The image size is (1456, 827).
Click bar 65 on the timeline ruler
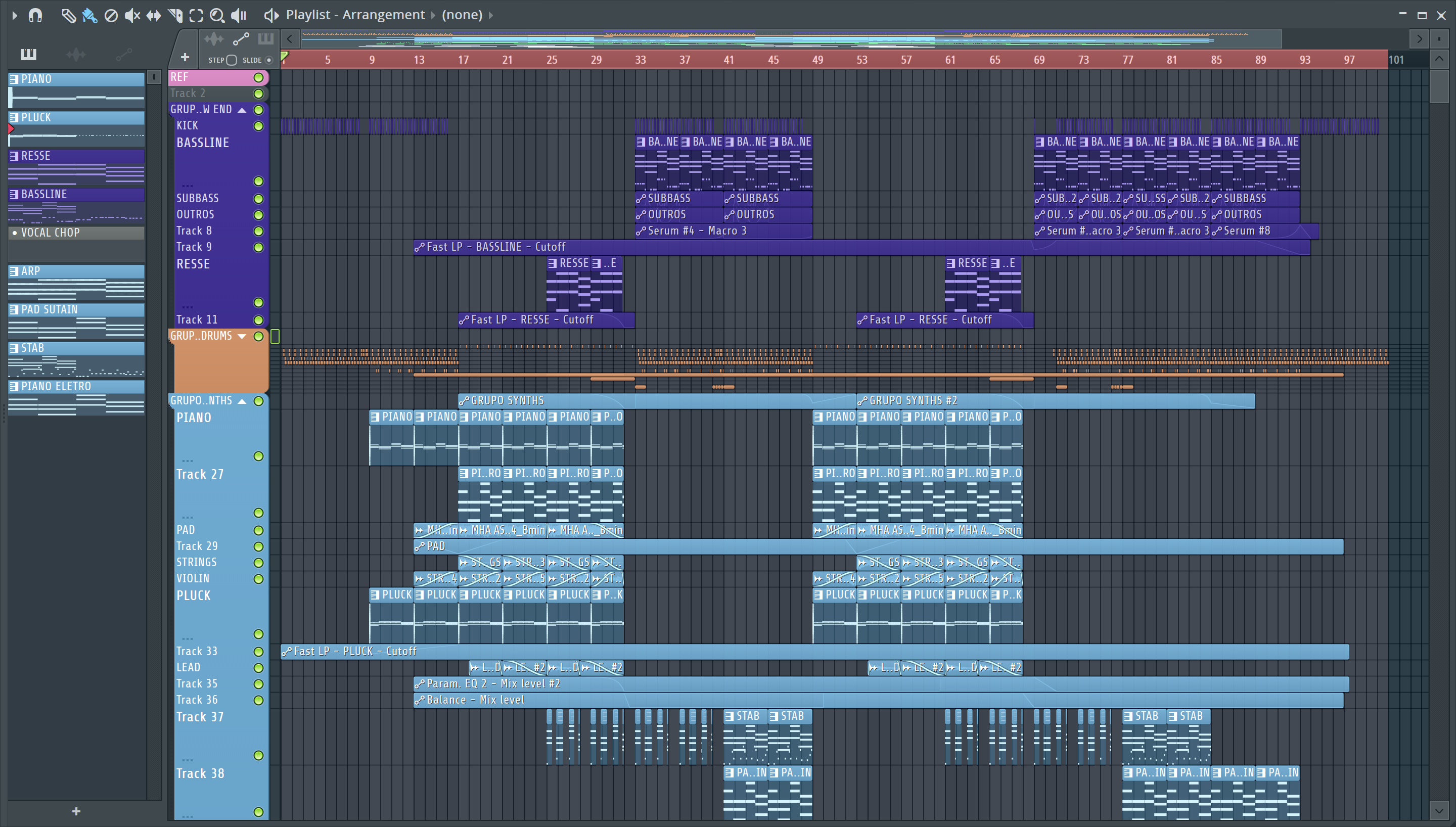(x=995, y=60)
